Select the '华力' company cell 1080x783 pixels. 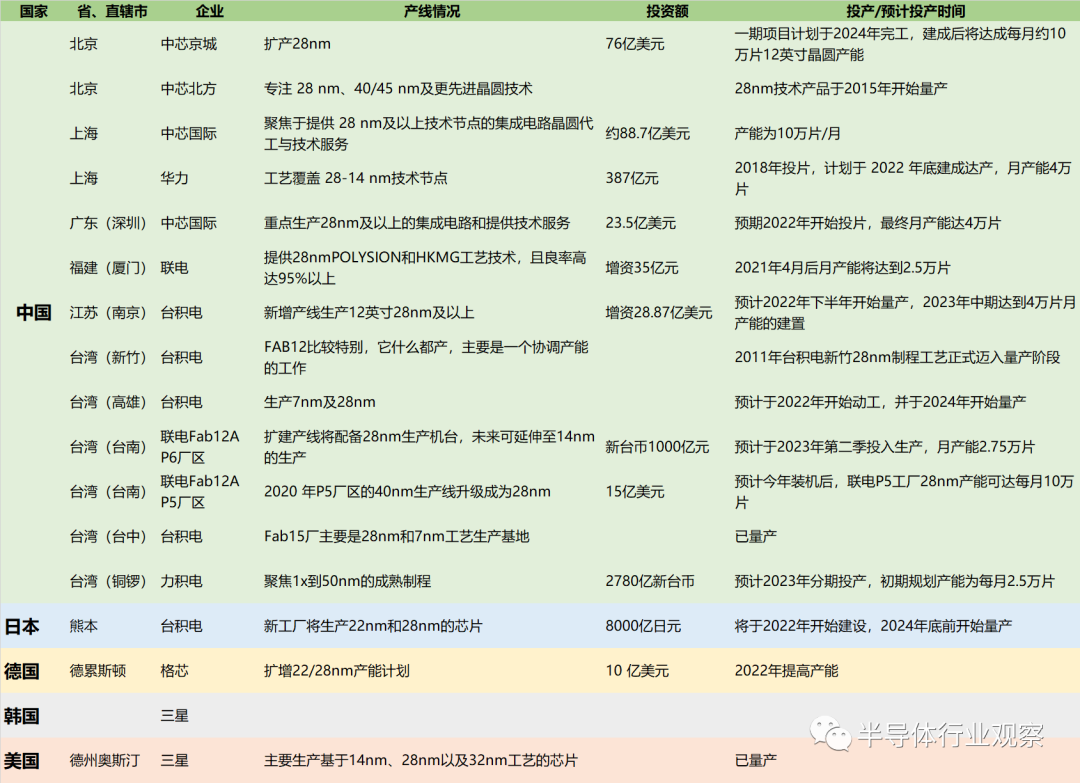coord(174,178)
